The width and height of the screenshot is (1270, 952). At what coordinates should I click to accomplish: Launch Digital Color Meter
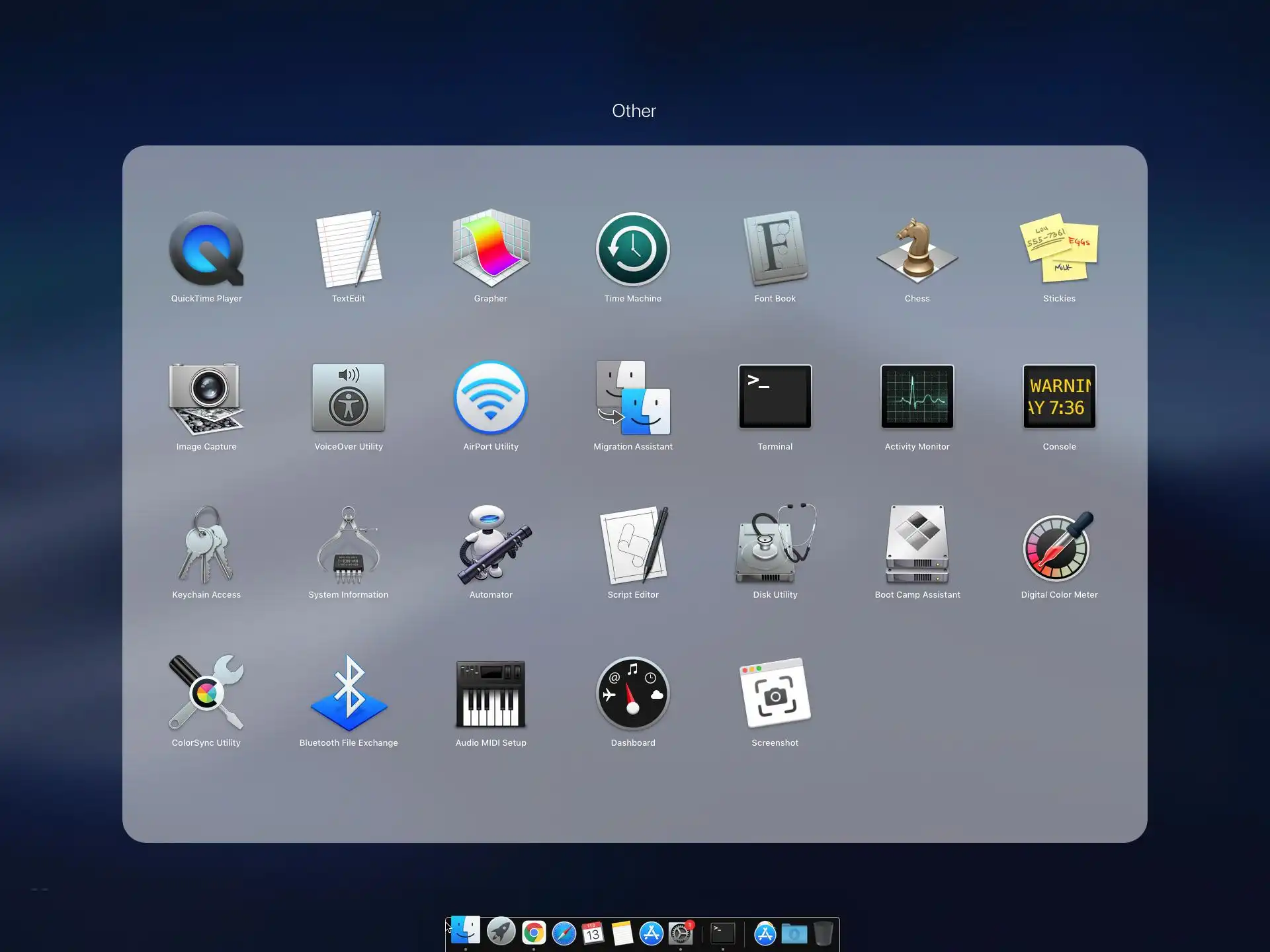[1059, 545]
